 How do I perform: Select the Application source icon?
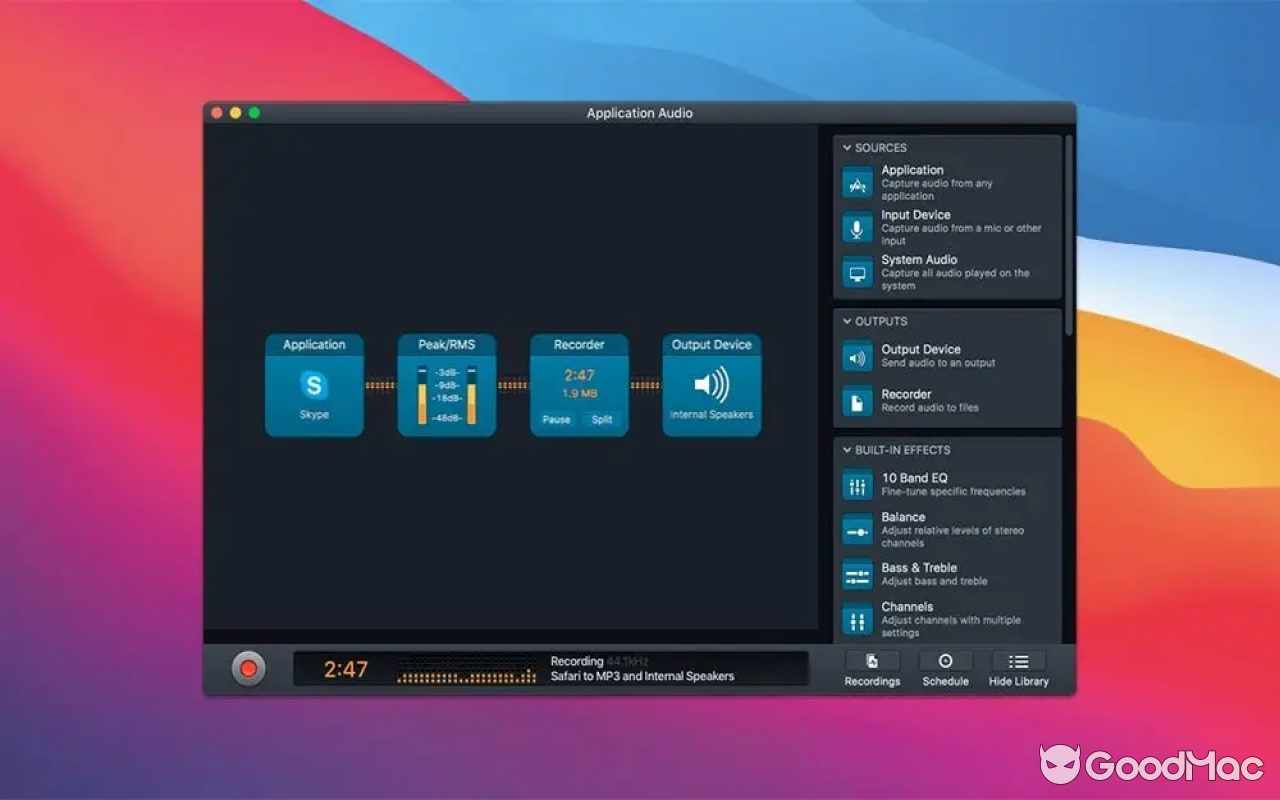tap(856, 183)
